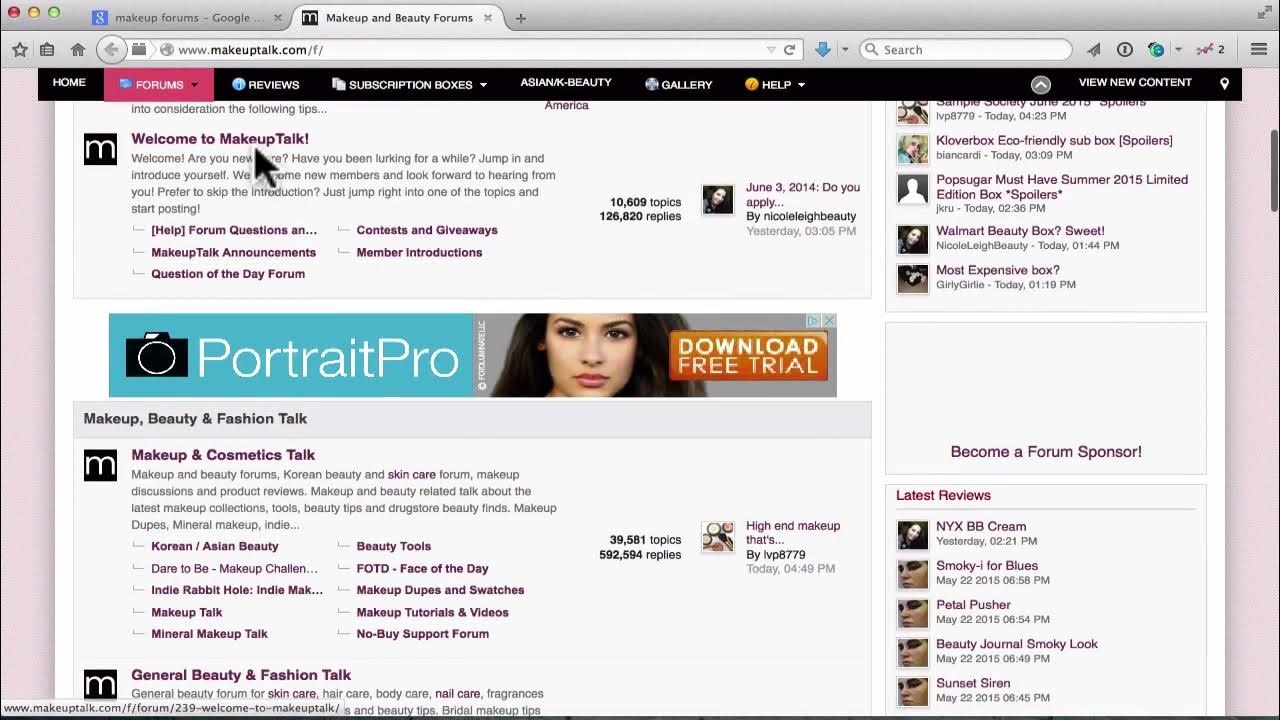Open the FORUMS dropdown menu
Image resolution: width=1280 pixels, height=720 pixels.
click(x=159, y=85)
